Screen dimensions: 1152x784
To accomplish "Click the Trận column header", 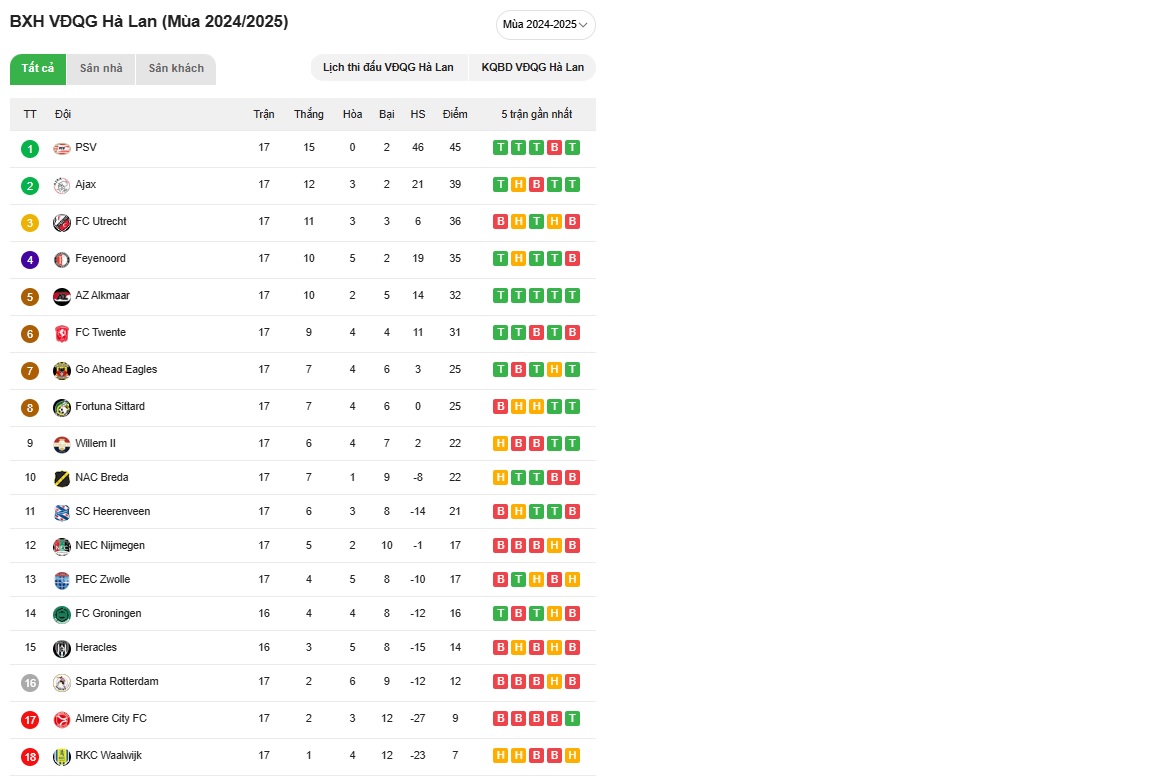I will point(264,114).
